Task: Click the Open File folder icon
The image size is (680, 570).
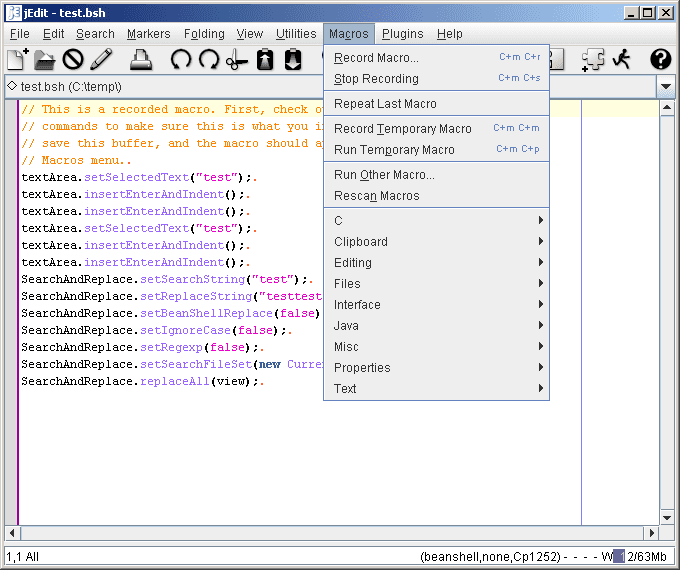Action: tap(45, 60)
